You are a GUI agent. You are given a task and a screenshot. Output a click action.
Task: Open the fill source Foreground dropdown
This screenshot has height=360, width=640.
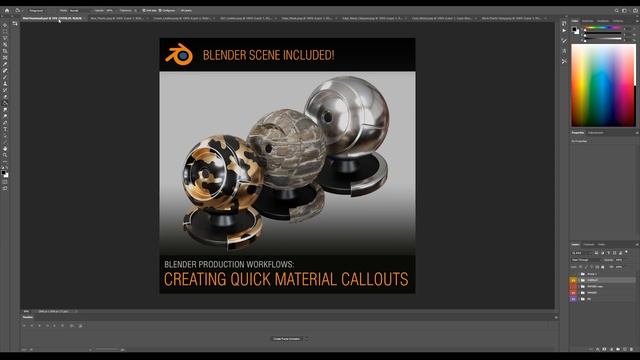[x=38, y=11]
